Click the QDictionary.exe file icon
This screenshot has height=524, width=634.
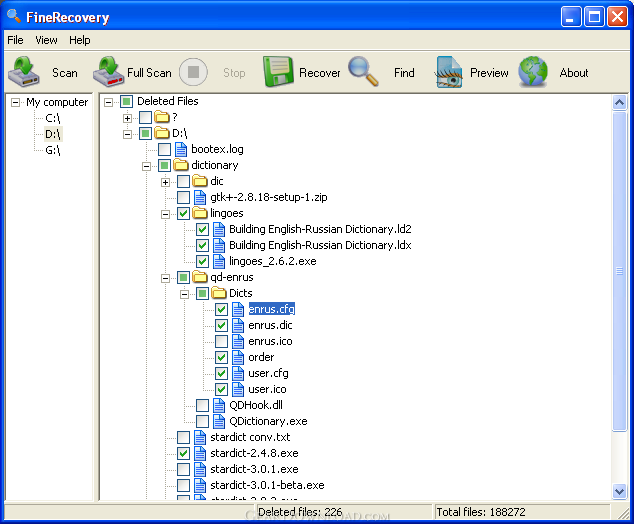point(219,421)
